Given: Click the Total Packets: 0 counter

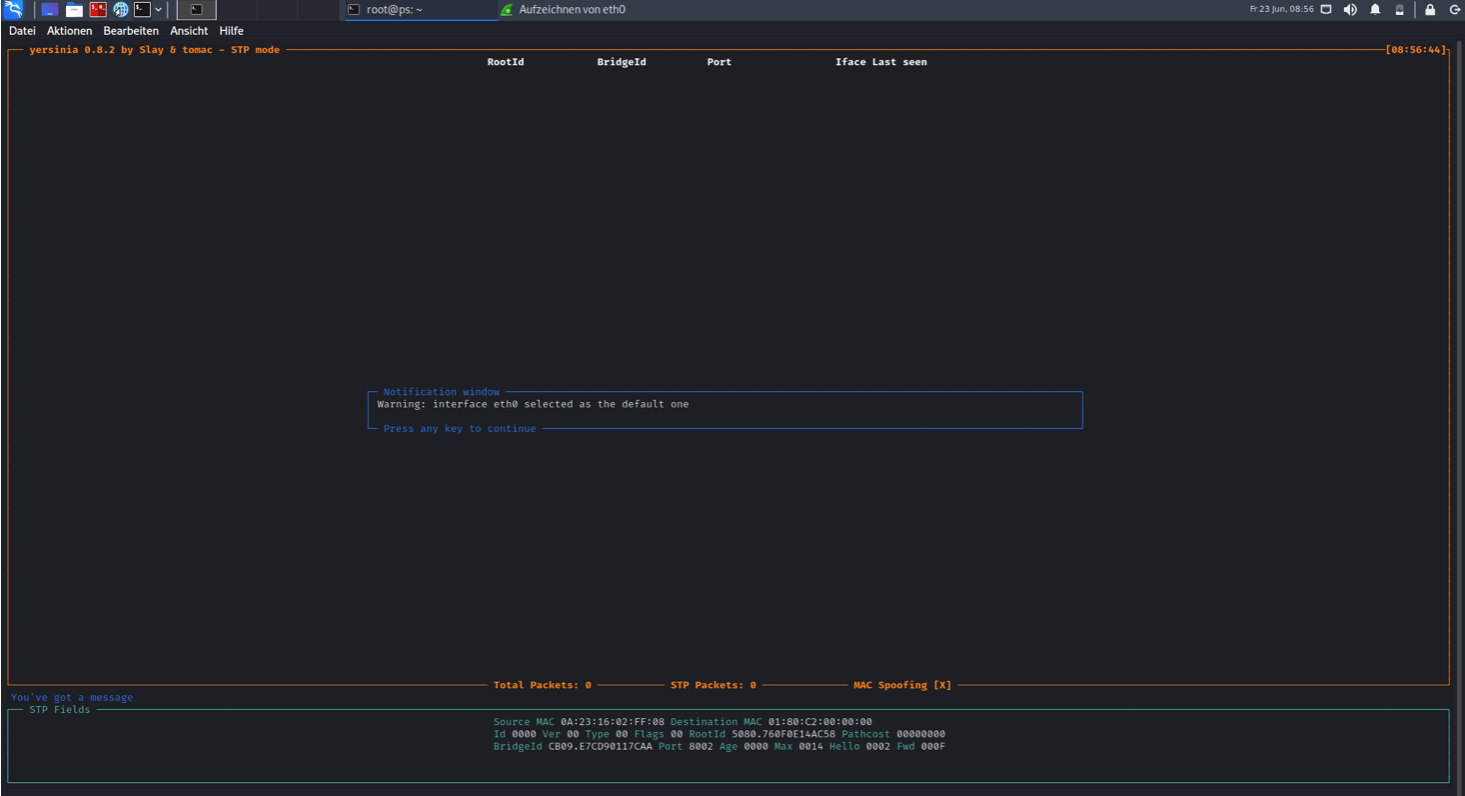Looking at the screenshot, I should click(x=542, y=685).
